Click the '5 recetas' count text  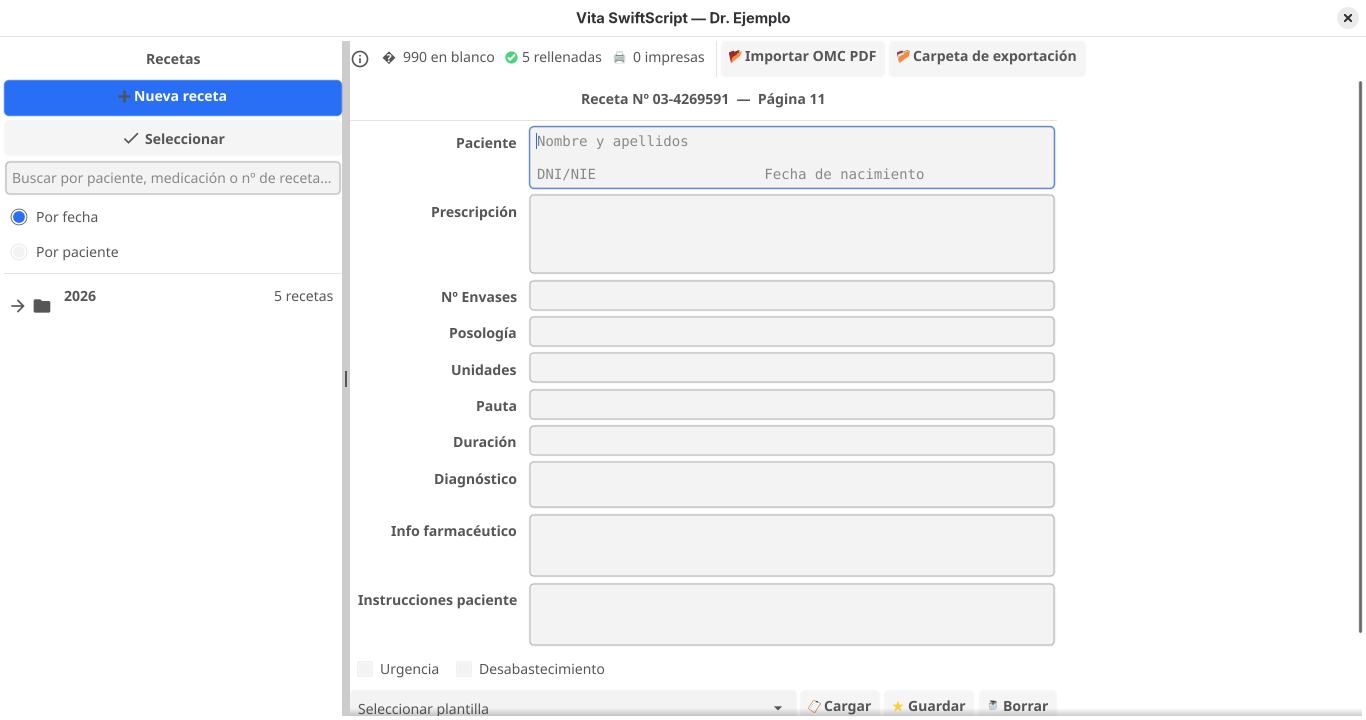pyautogui.click(x=303, y=296)
